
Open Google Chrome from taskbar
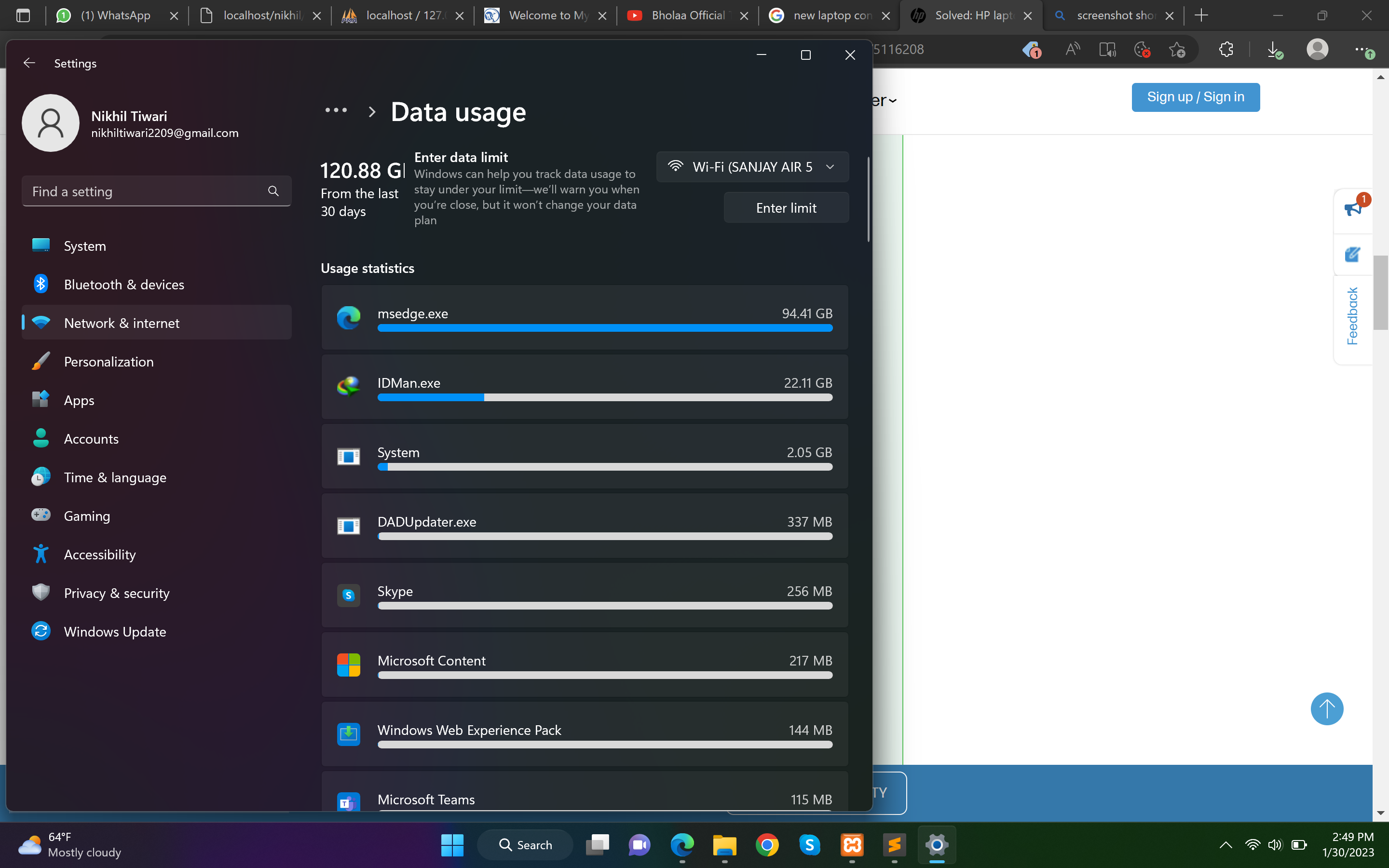(x=767, y=844)
